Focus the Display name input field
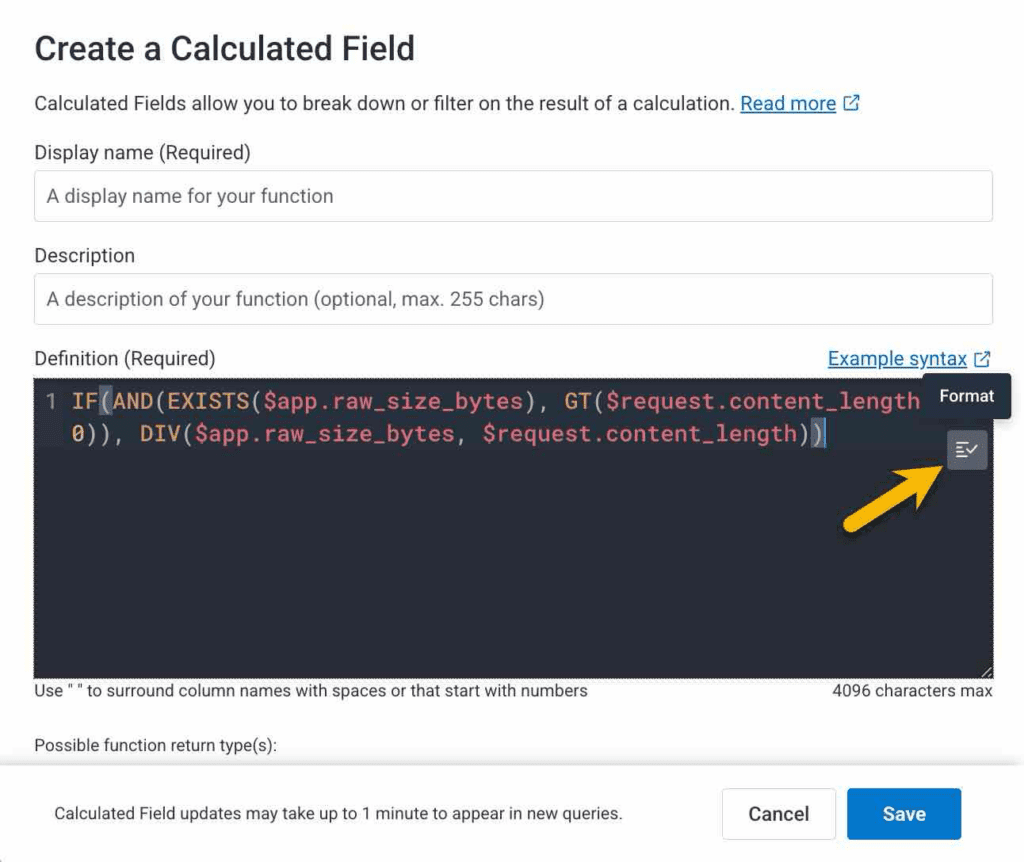1024x862 pixels. (513, 196)
